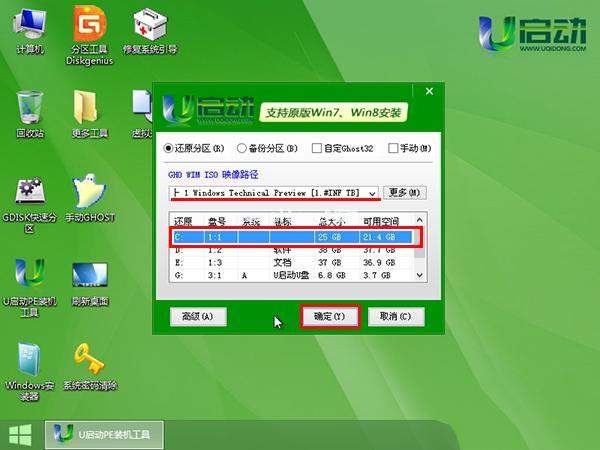Activate U启动PE装机工具 taskbar item
The height and width of the screenshot is (450, 600).
pyautogui.click(x=104, y=435)
